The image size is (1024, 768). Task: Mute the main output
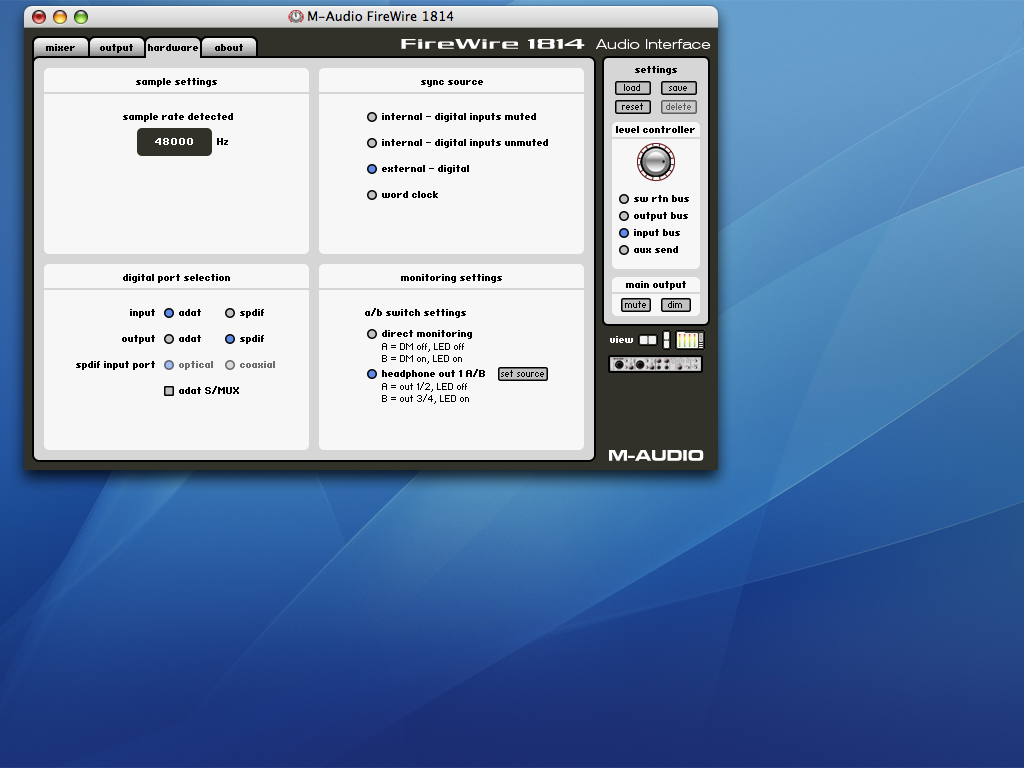[635, 305]
